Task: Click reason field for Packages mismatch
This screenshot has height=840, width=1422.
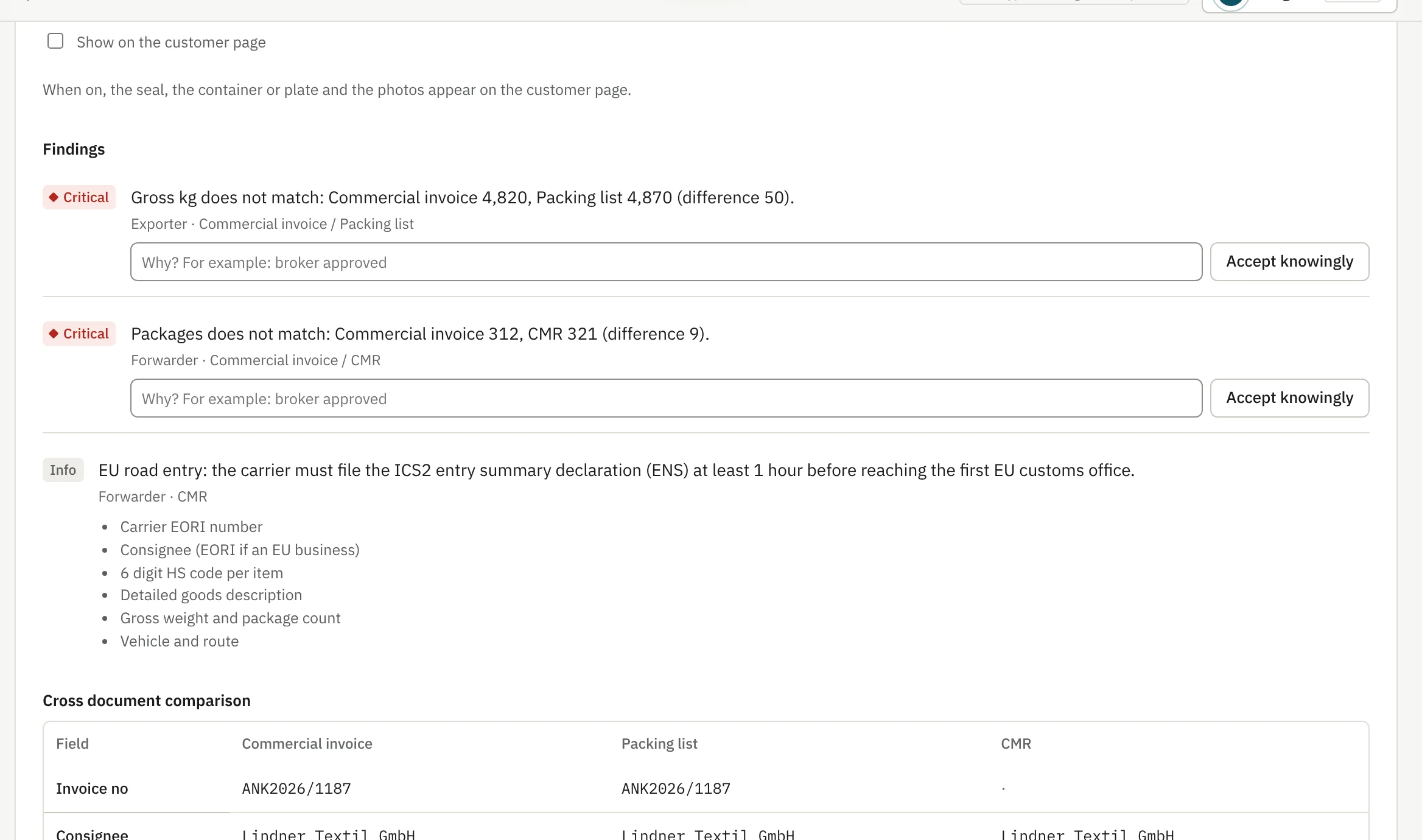Action: click(666, 398)
